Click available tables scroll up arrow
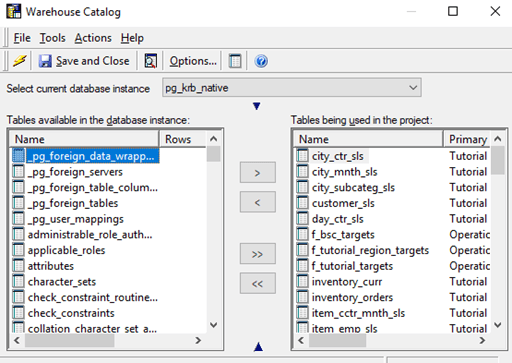The width and height of the screenshot is (512, 363). coord(213,139)
